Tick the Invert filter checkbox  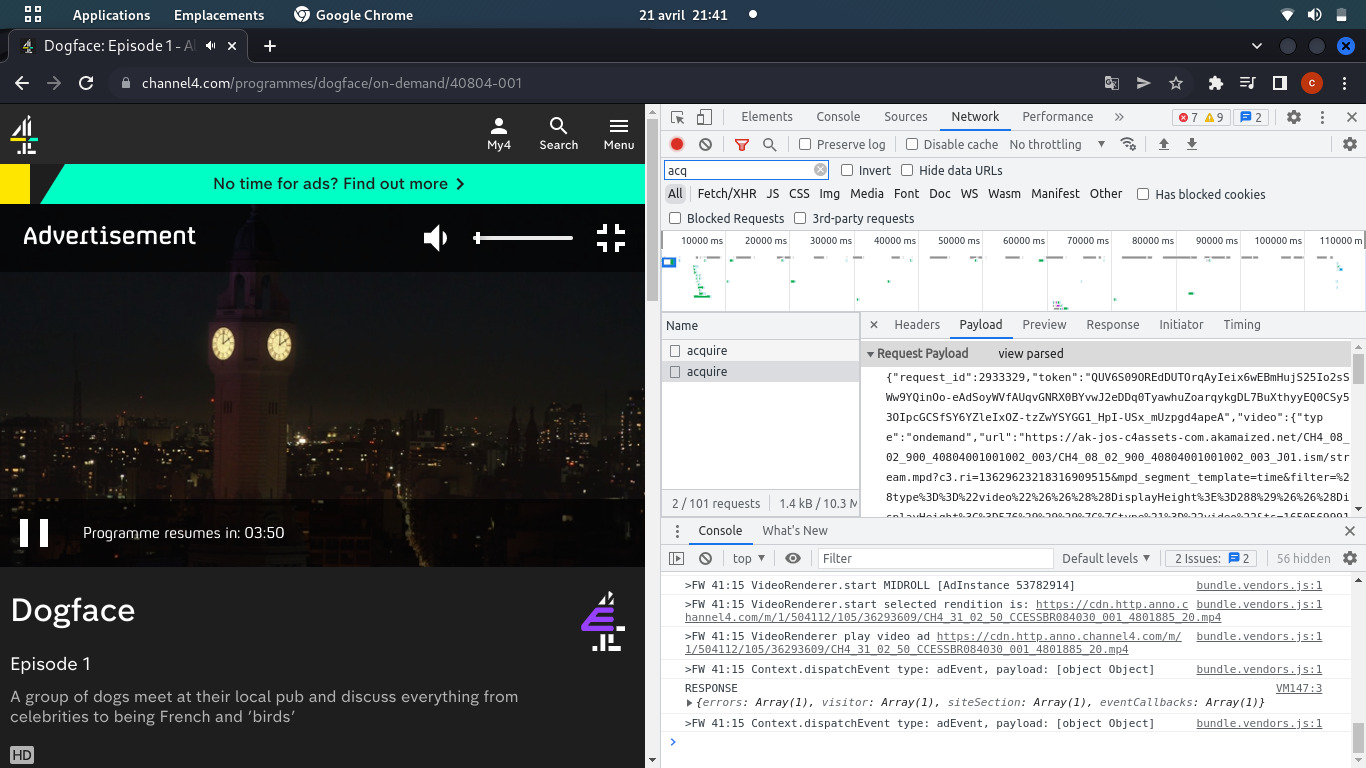pyautogui.click(x=847, y=170)
